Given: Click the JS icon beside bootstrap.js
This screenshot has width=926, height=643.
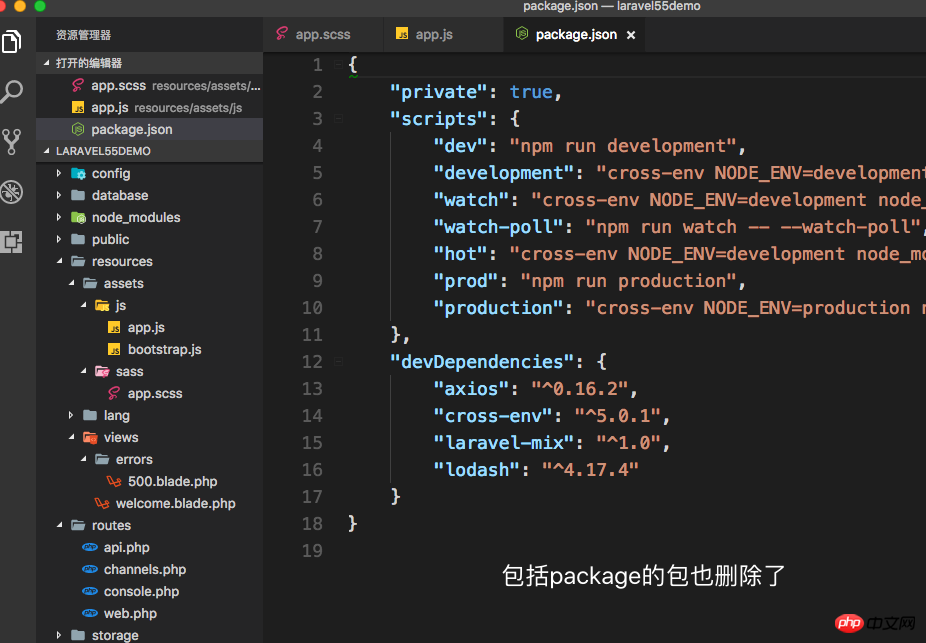Looking at the screenshot, I should (x=115, y=350).
